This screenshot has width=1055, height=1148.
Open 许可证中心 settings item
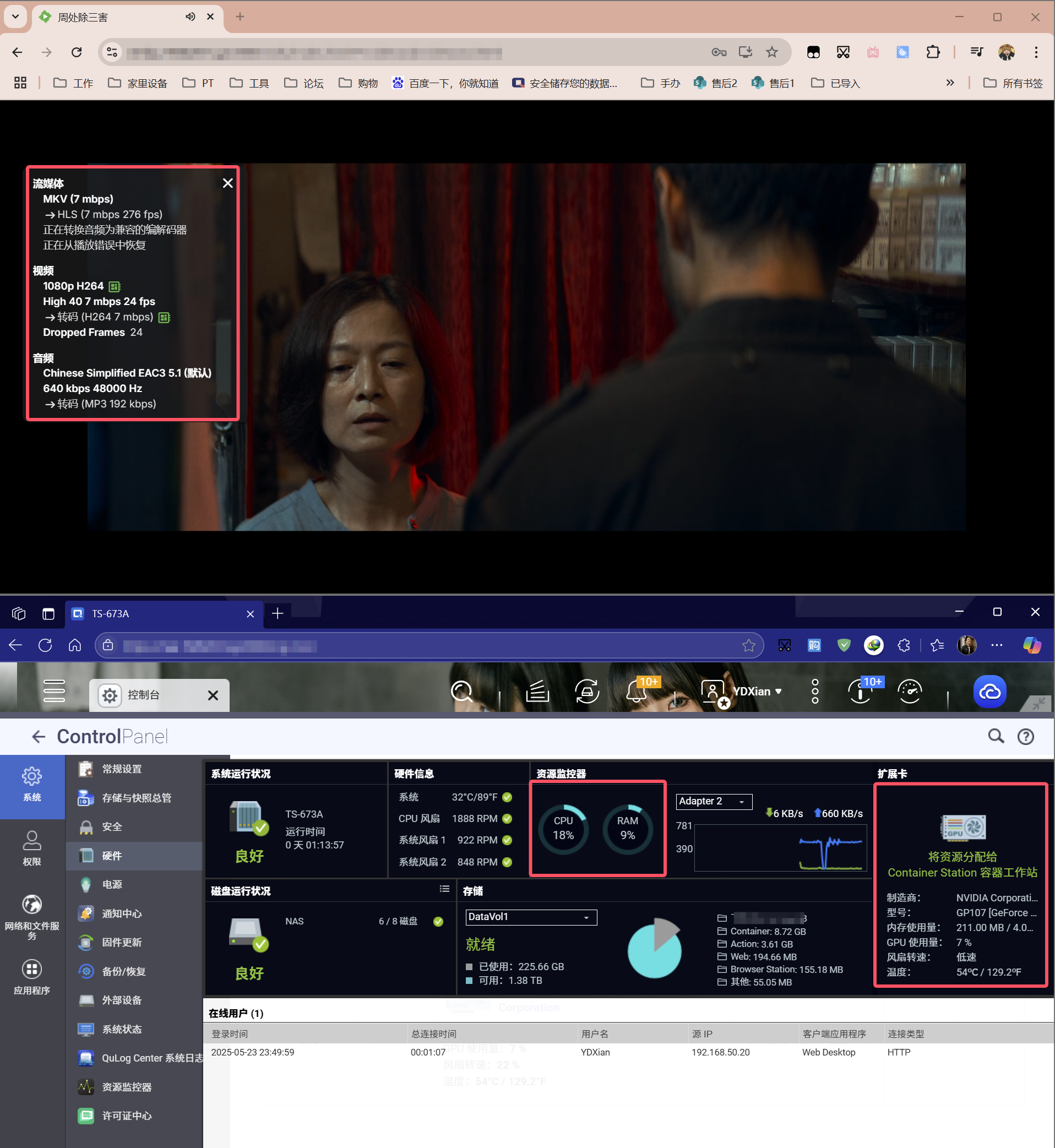134,1115
